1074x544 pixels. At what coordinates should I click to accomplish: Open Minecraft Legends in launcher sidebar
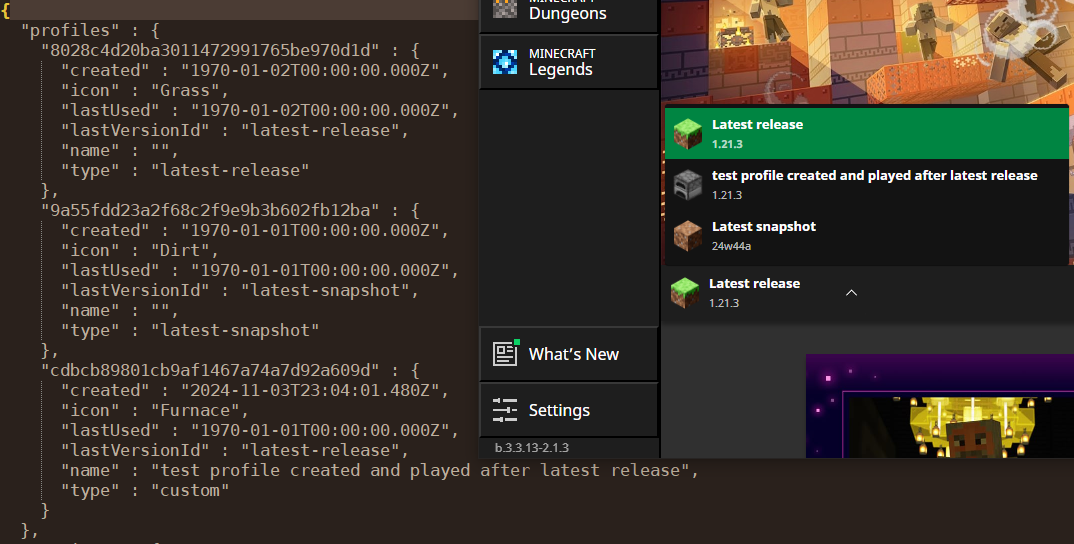tap(569, 62)
